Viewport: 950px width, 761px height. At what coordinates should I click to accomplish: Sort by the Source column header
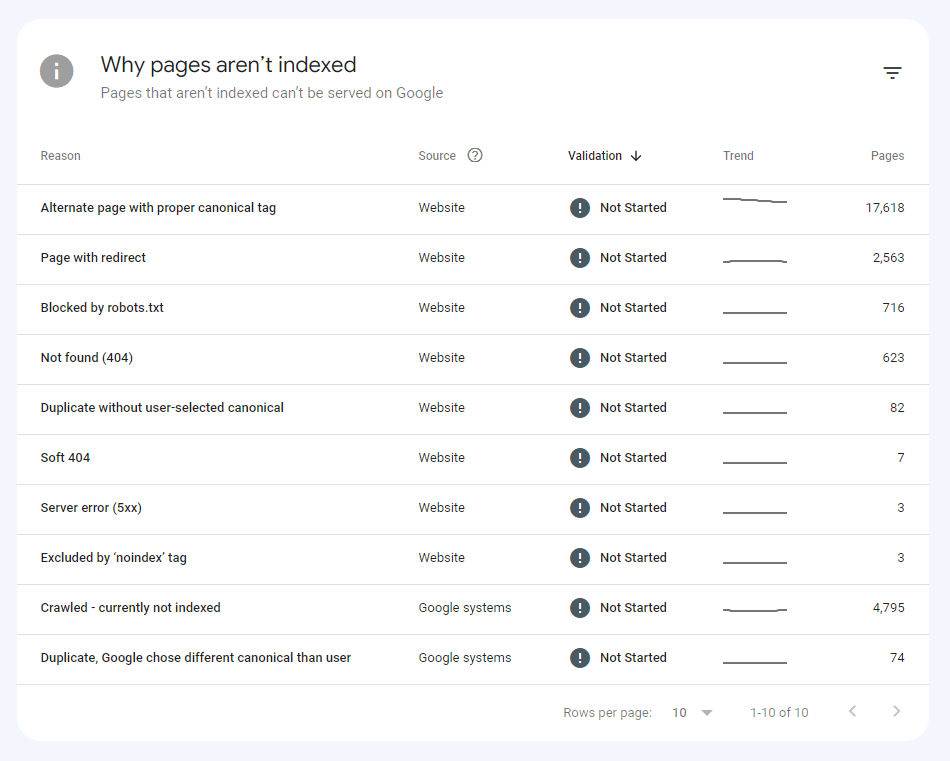437,156
